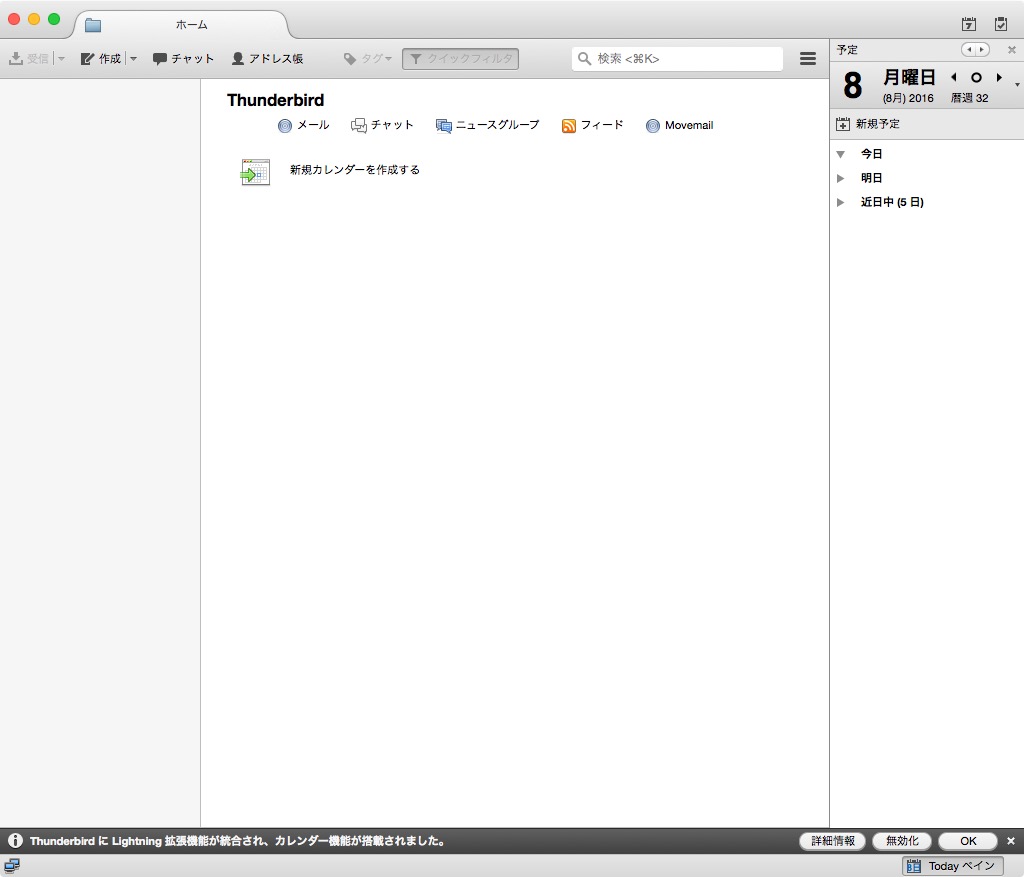Click the info icon in notification bar
This screenshot has height=877, width=1024.
click(x=15, y=840)
